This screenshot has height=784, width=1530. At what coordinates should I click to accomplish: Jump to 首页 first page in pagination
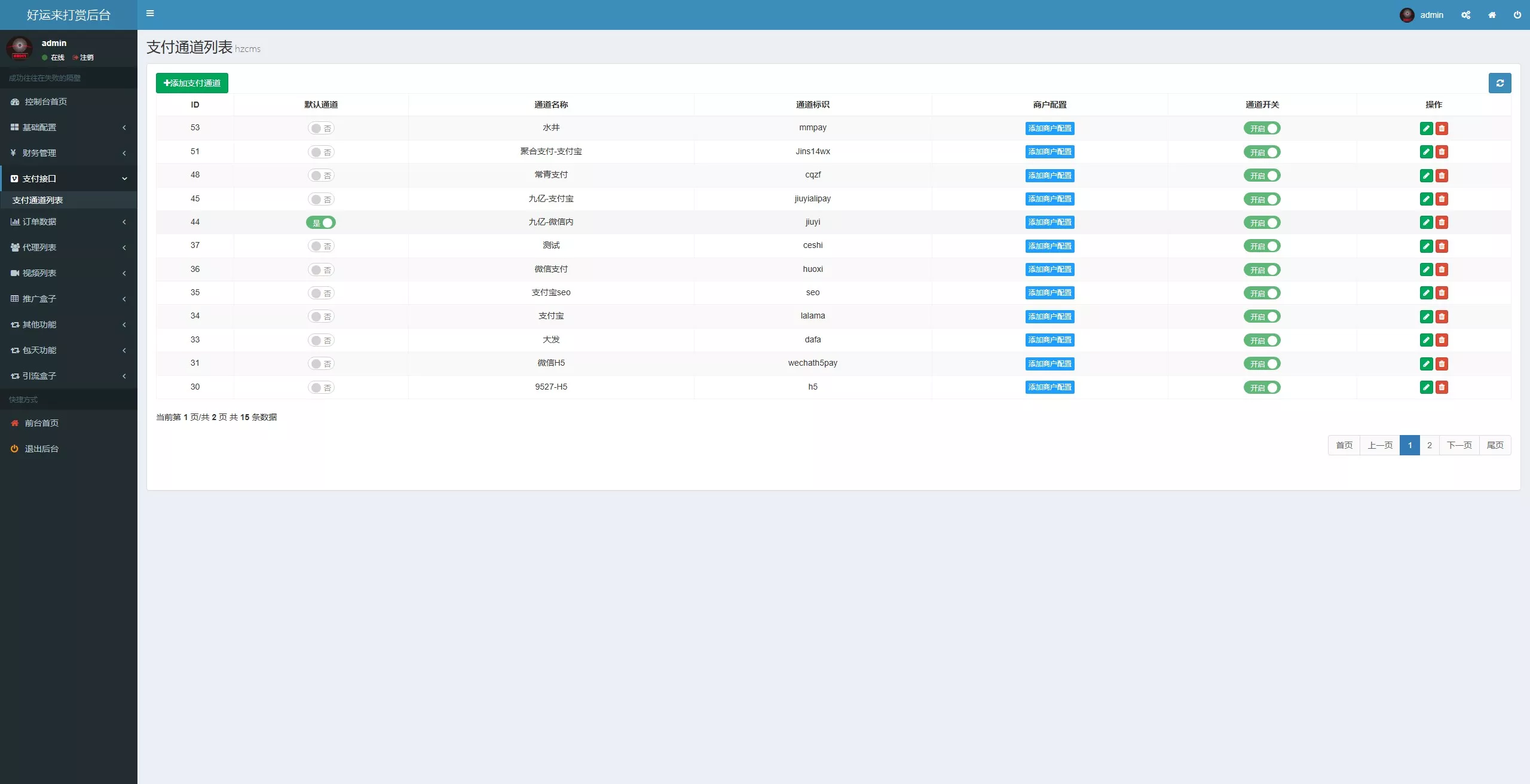(1344, 445)
